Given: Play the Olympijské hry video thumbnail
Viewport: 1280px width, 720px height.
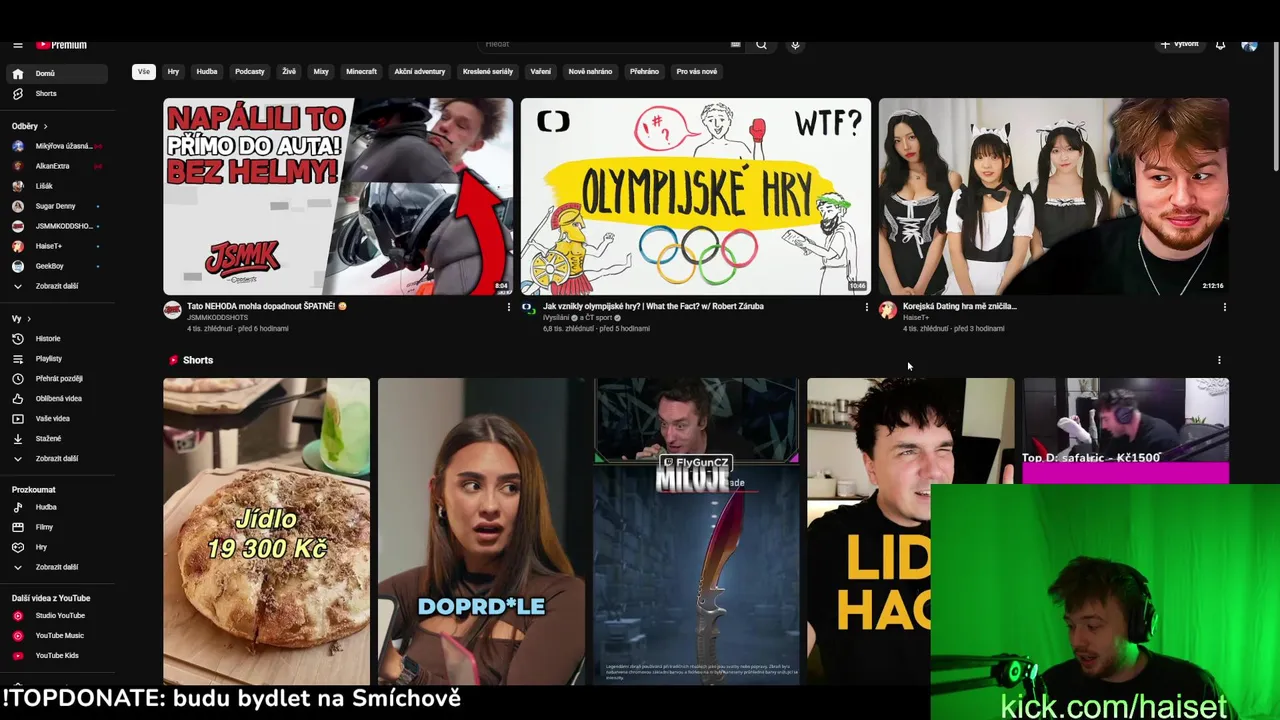Looking at the screenshot, I should pos(696,196).
